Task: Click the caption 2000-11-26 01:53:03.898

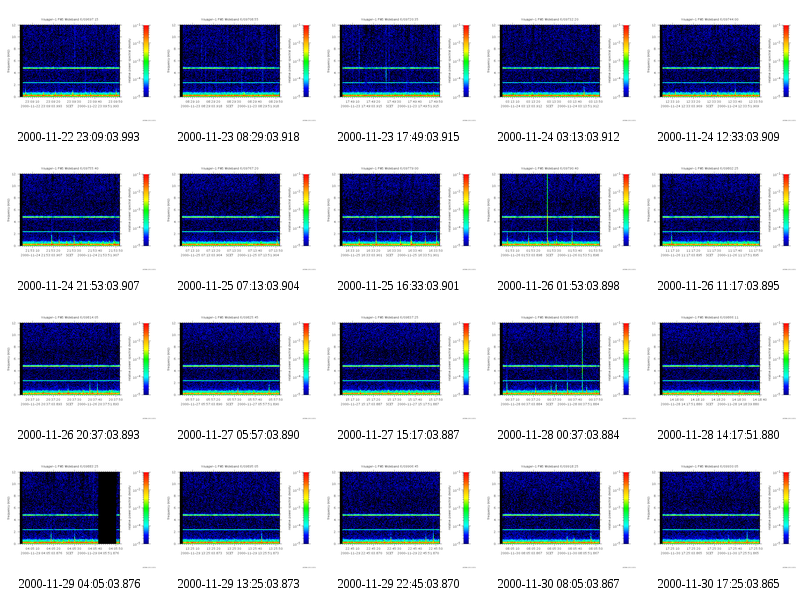Action: 558,286
